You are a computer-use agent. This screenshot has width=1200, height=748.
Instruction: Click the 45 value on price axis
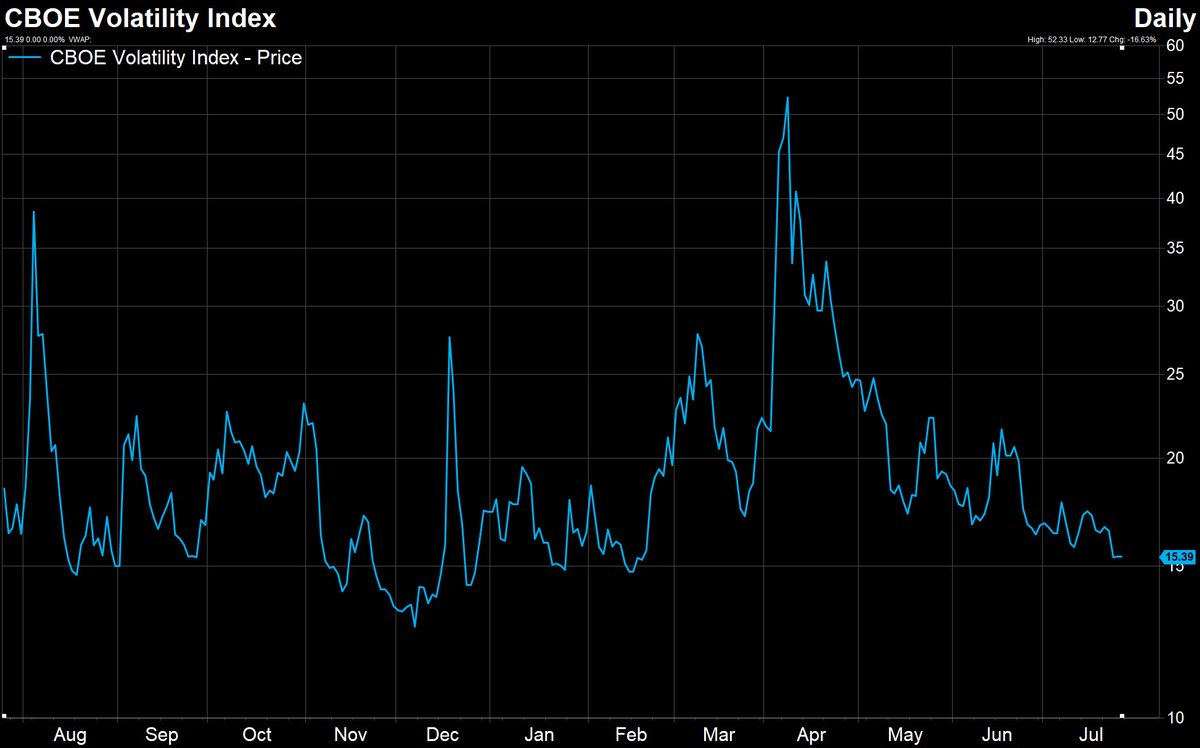pyautogui.click(x=1175, y=154)
